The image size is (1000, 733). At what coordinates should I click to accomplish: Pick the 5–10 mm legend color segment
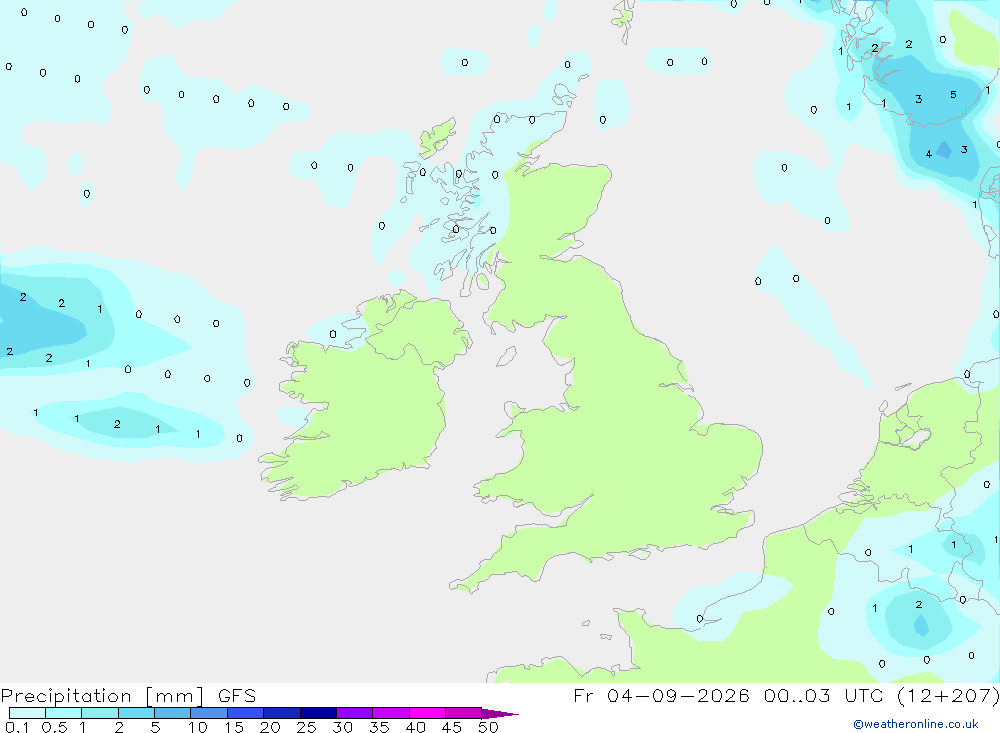coord(173,713)
